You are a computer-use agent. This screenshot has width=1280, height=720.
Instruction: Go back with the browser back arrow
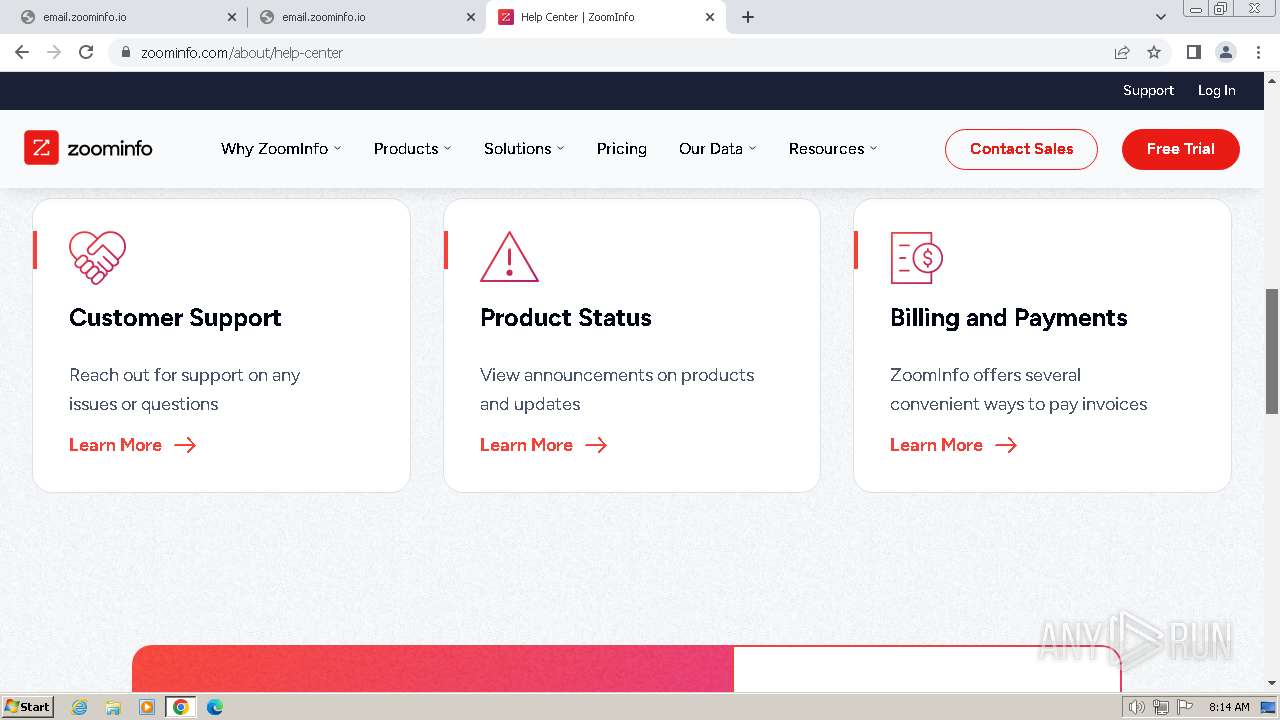22,52
